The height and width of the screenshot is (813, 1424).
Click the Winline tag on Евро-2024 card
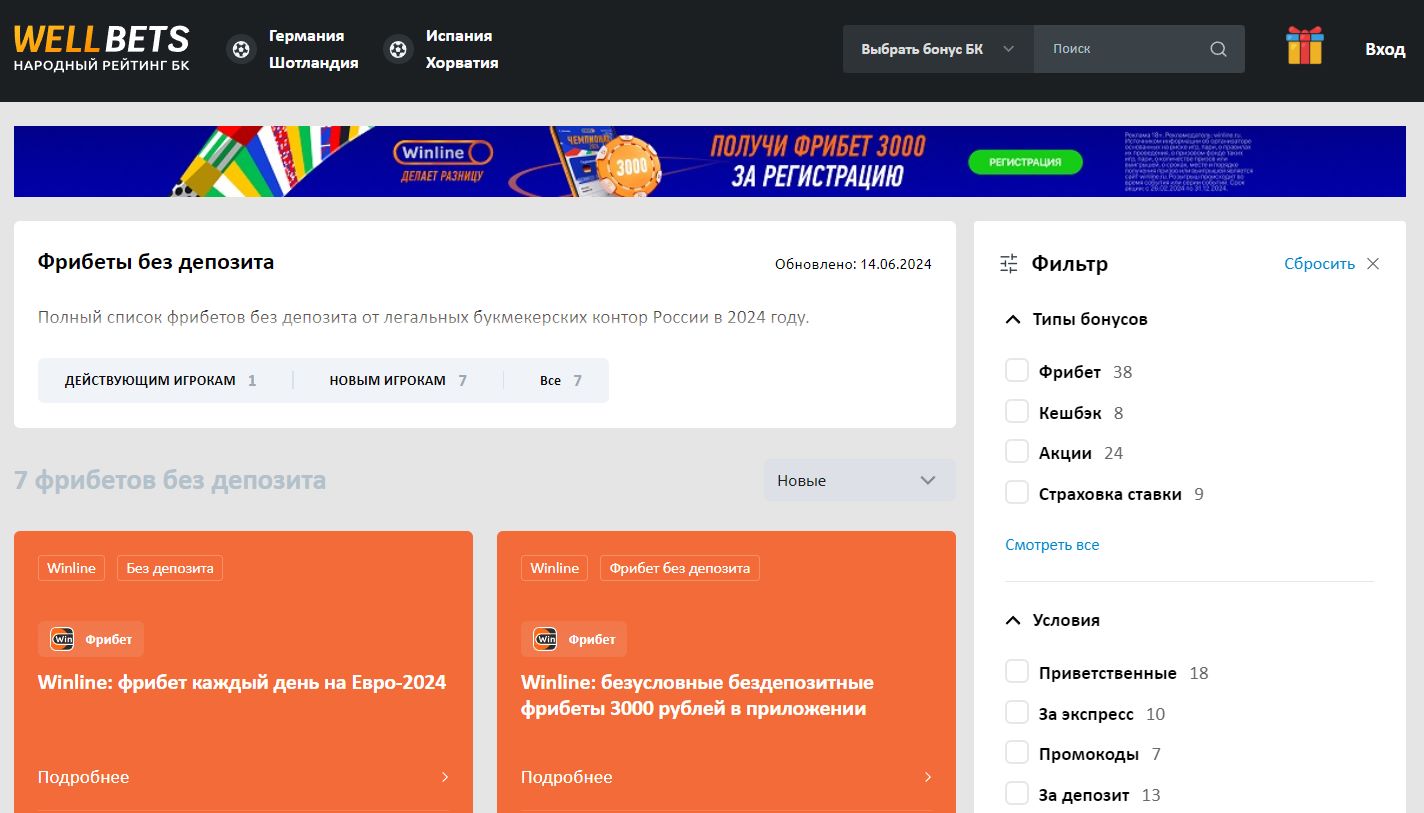pyautogui.click(x=72, y=568)
